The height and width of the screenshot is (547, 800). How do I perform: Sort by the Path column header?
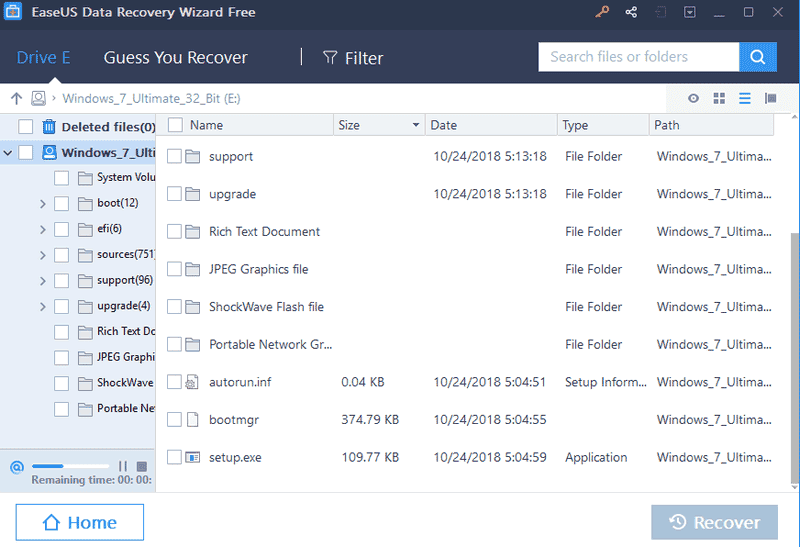pos(712,125)
